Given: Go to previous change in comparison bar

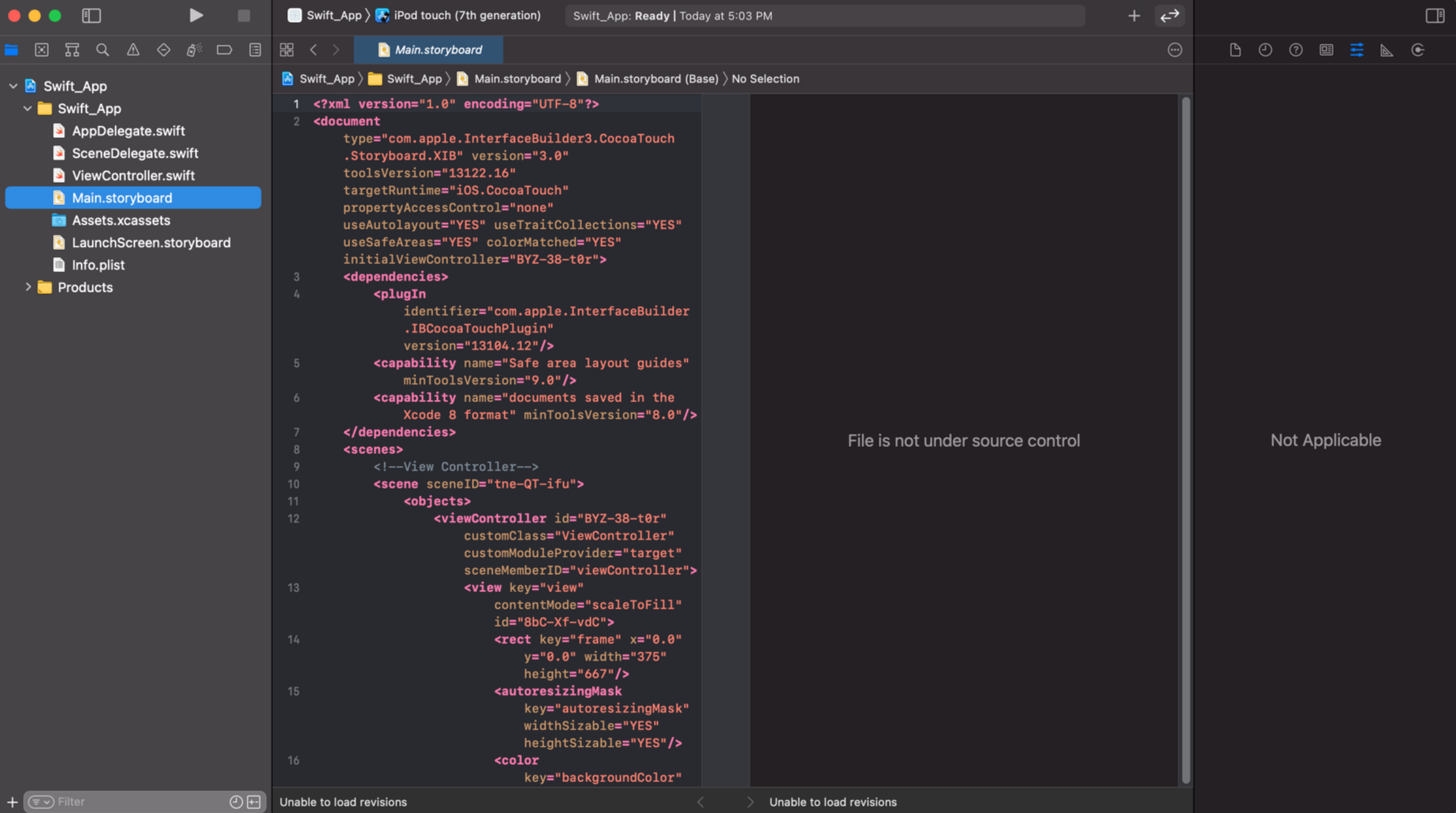Looking at the screenshot, I should (700, 801).
